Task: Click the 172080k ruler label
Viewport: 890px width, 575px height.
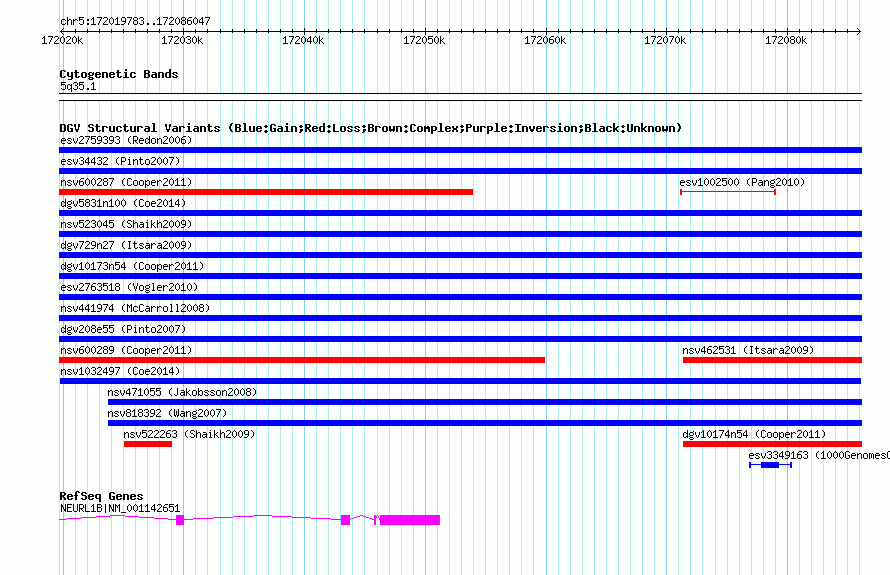Action: point(786,40)
